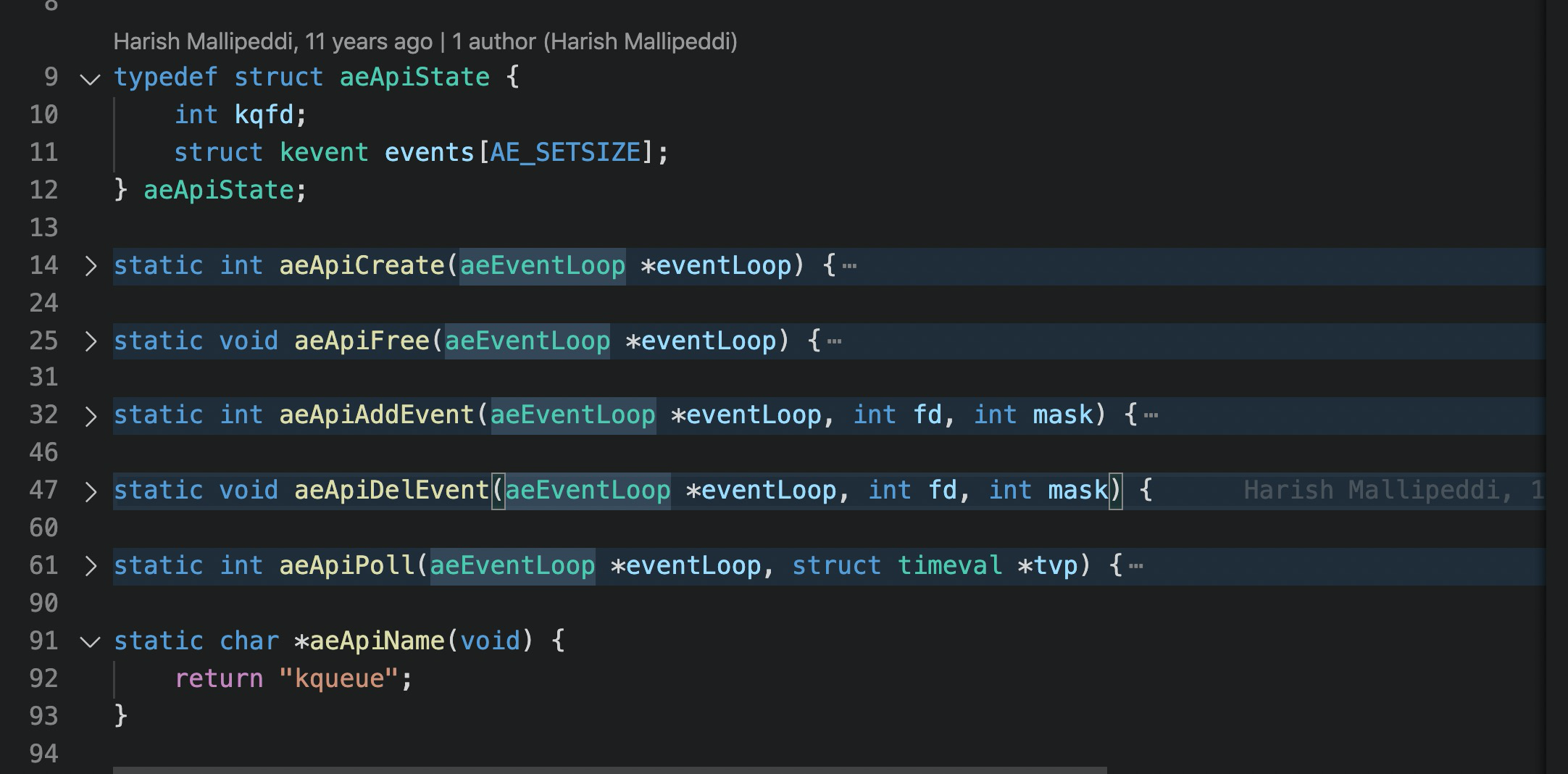
Task: Click the mask parameter on line 47
Action: click(x=1078, y=491)
